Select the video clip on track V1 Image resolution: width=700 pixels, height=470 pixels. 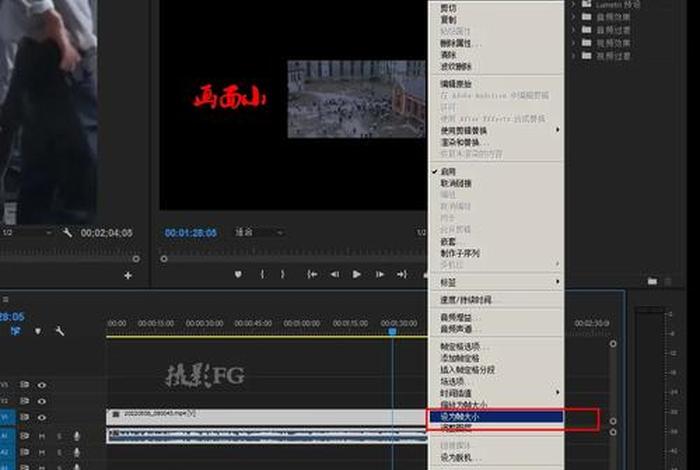pyautogui.click(x=267, y=417)
